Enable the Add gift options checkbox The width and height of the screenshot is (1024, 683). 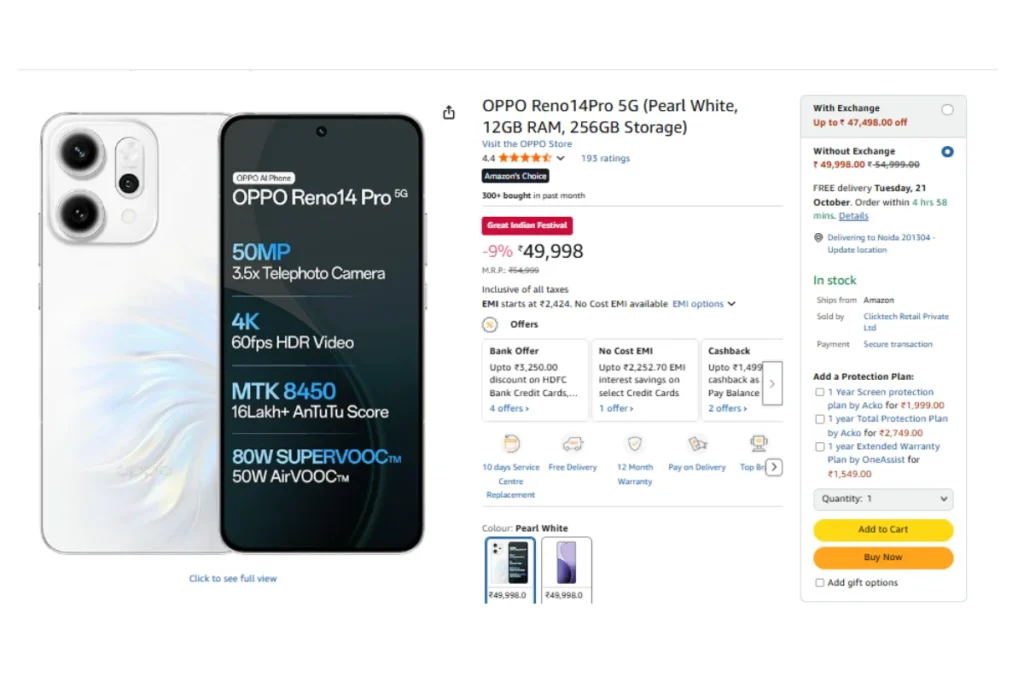tap(820, 582)
